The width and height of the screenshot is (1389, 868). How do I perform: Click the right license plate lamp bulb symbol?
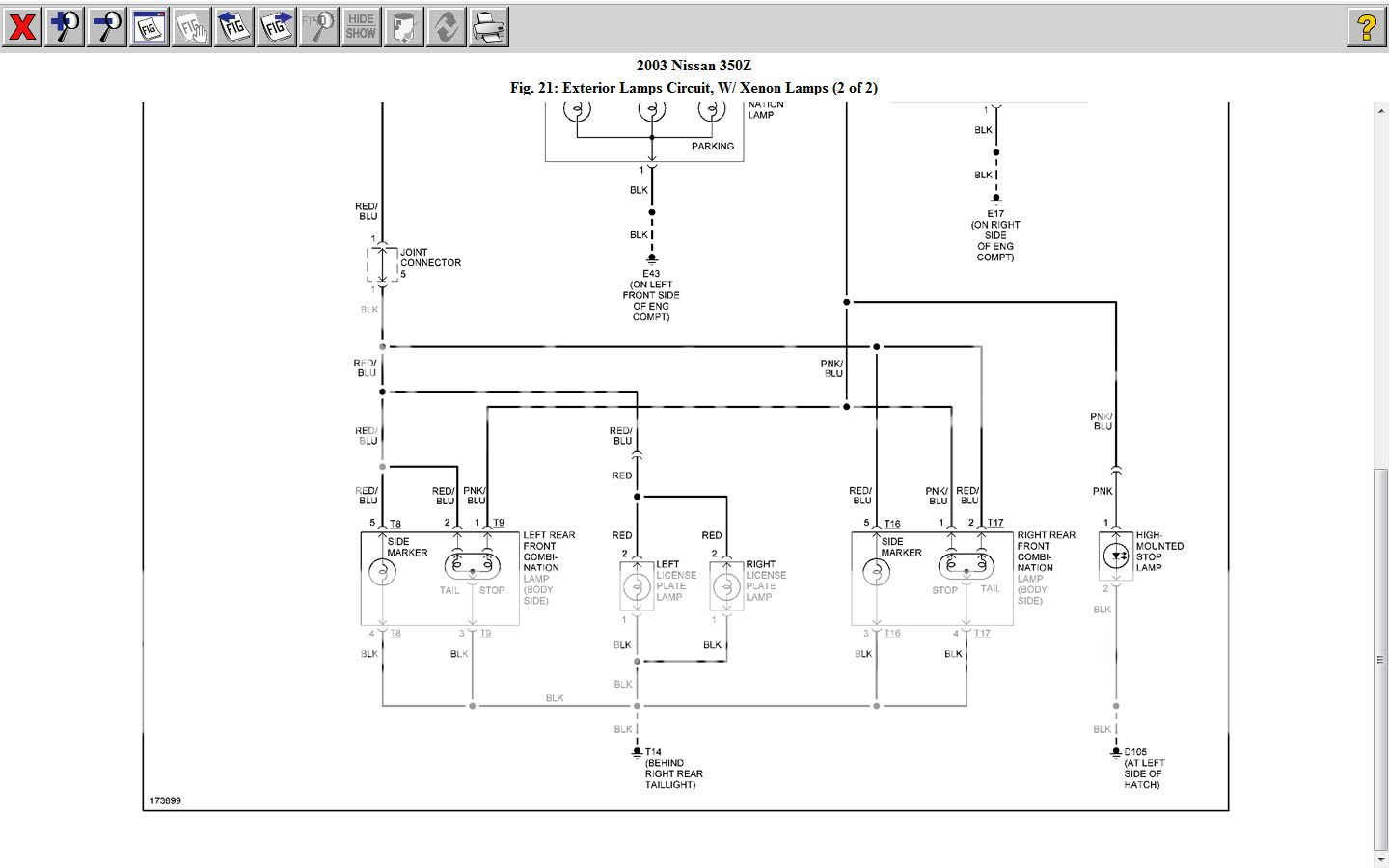coord(726,585)
